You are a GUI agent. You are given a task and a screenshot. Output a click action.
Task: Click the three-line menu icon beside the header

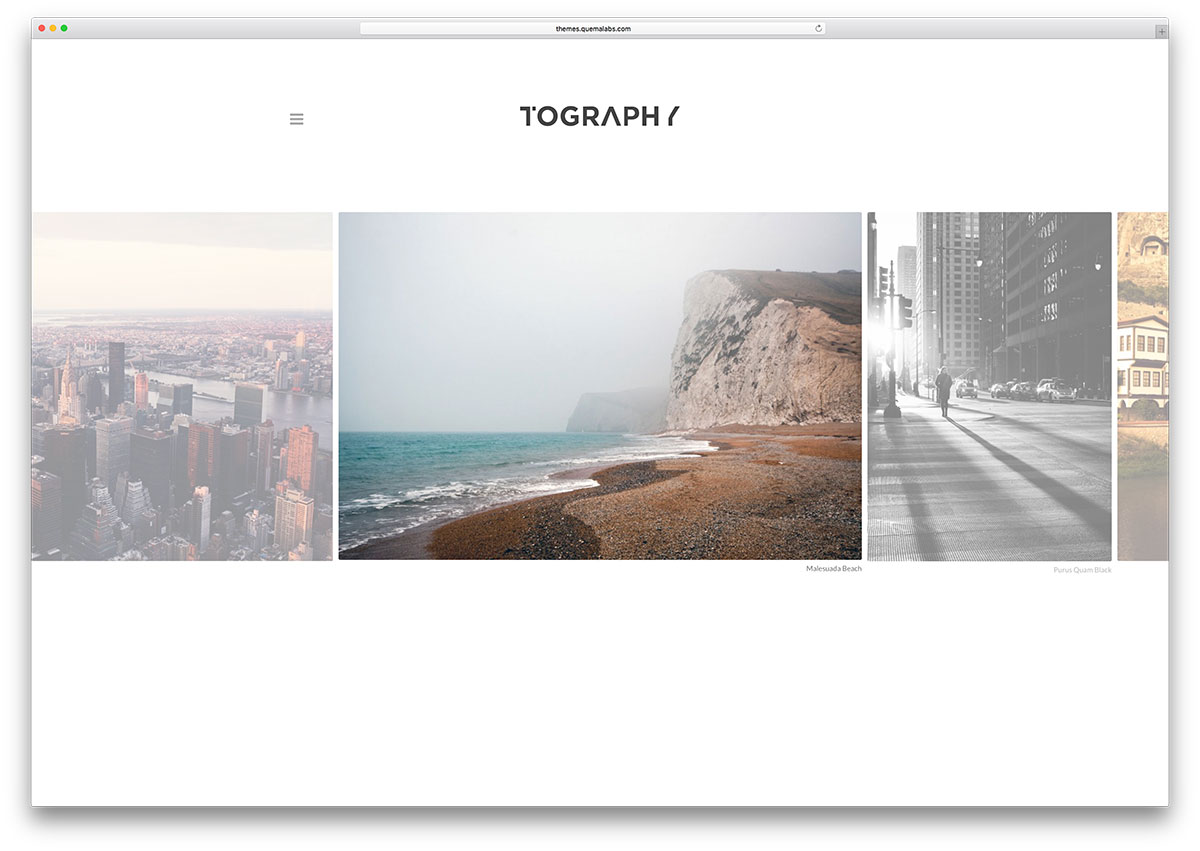[296, 118]
